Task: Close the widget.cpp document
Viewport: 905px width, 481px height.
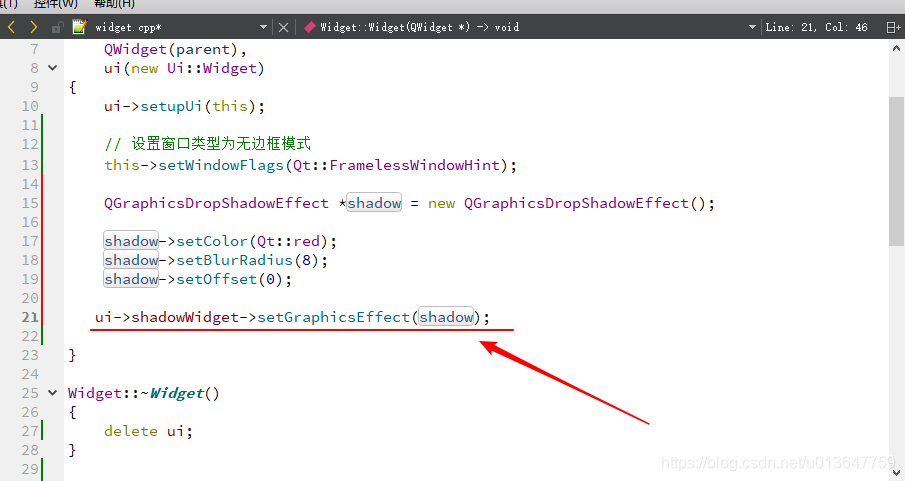Action: [283, 27]
